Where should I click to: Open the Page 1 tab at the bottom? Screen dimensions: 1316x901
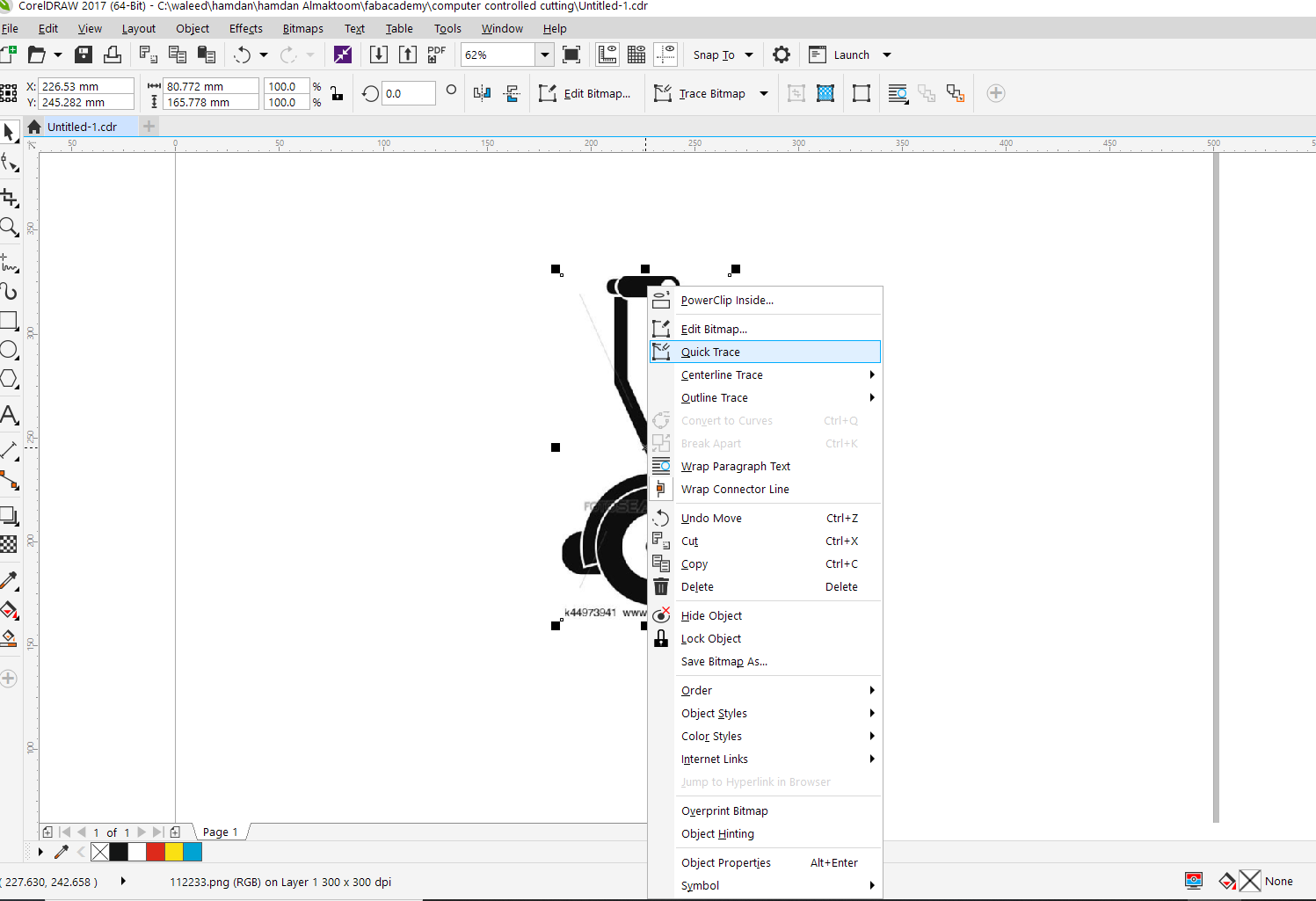[x=220, y=832]
